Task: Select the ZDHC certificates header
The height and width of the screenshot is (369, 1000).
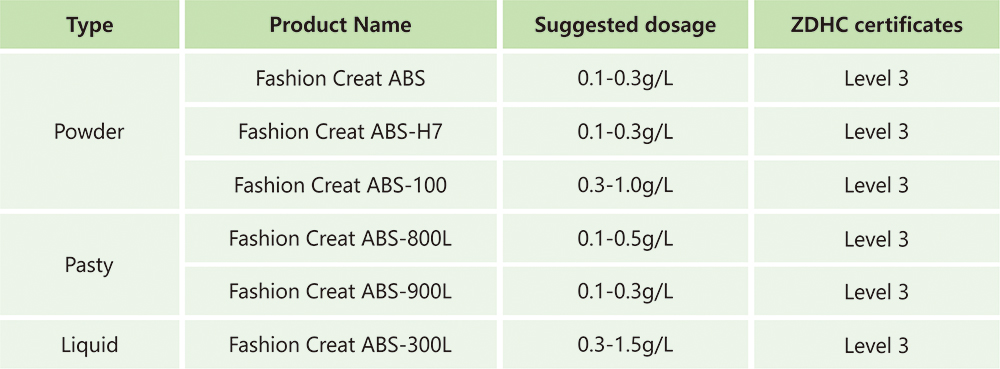Action: [877, 25]
